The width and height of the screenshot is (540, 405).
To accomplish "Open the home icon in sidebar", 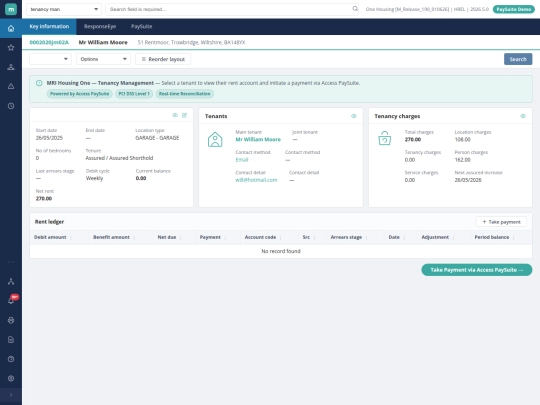I will coord(11,29).
